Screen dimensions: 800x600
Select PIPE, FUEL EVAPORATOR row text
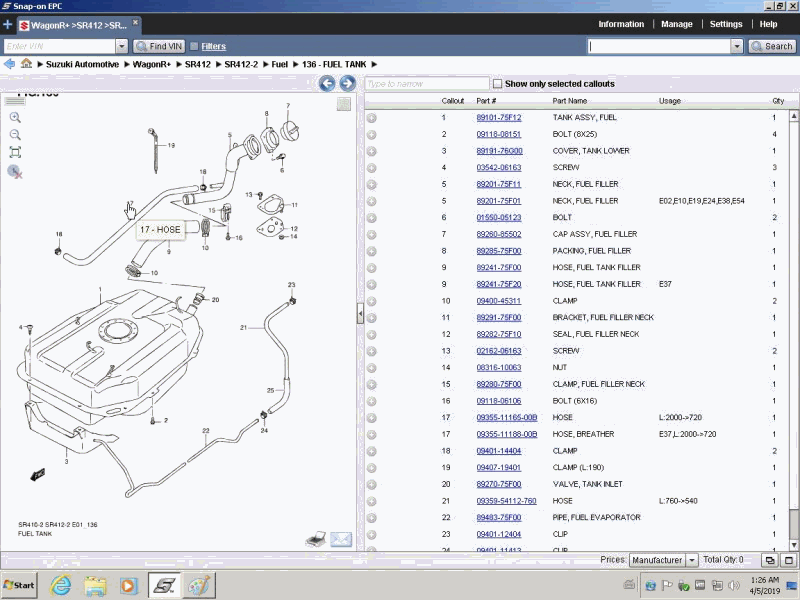(596, 518)
